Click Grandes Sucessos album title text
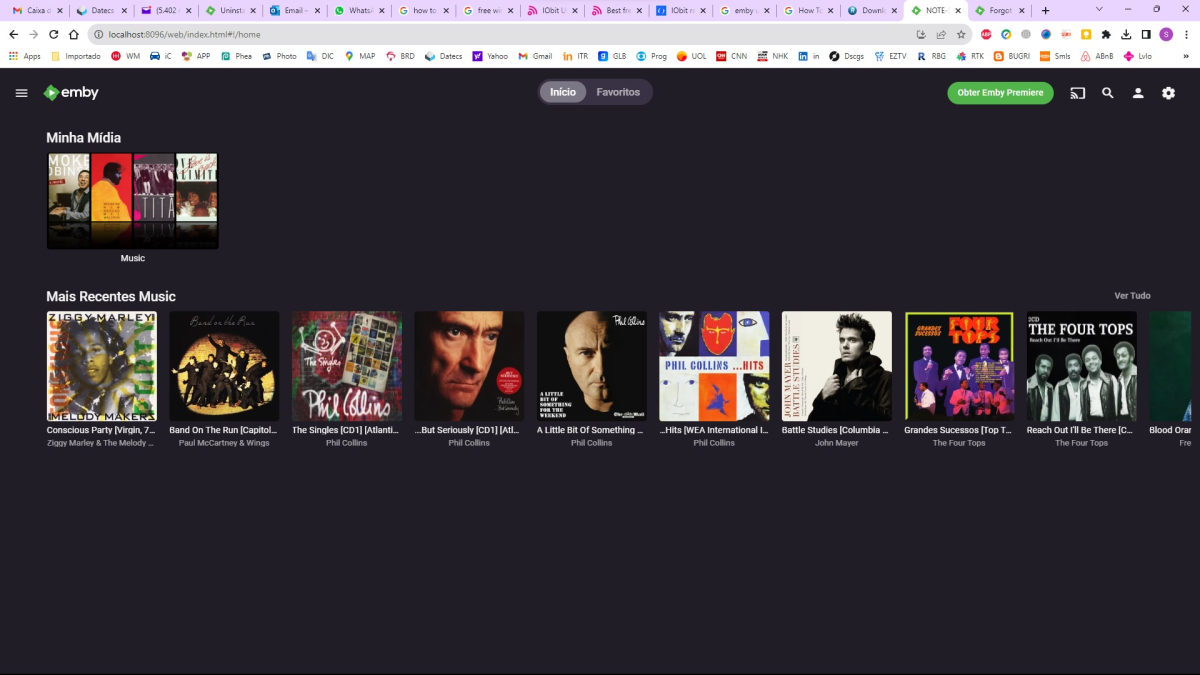This screenshot has width=1200, height=675. [958, 430]
